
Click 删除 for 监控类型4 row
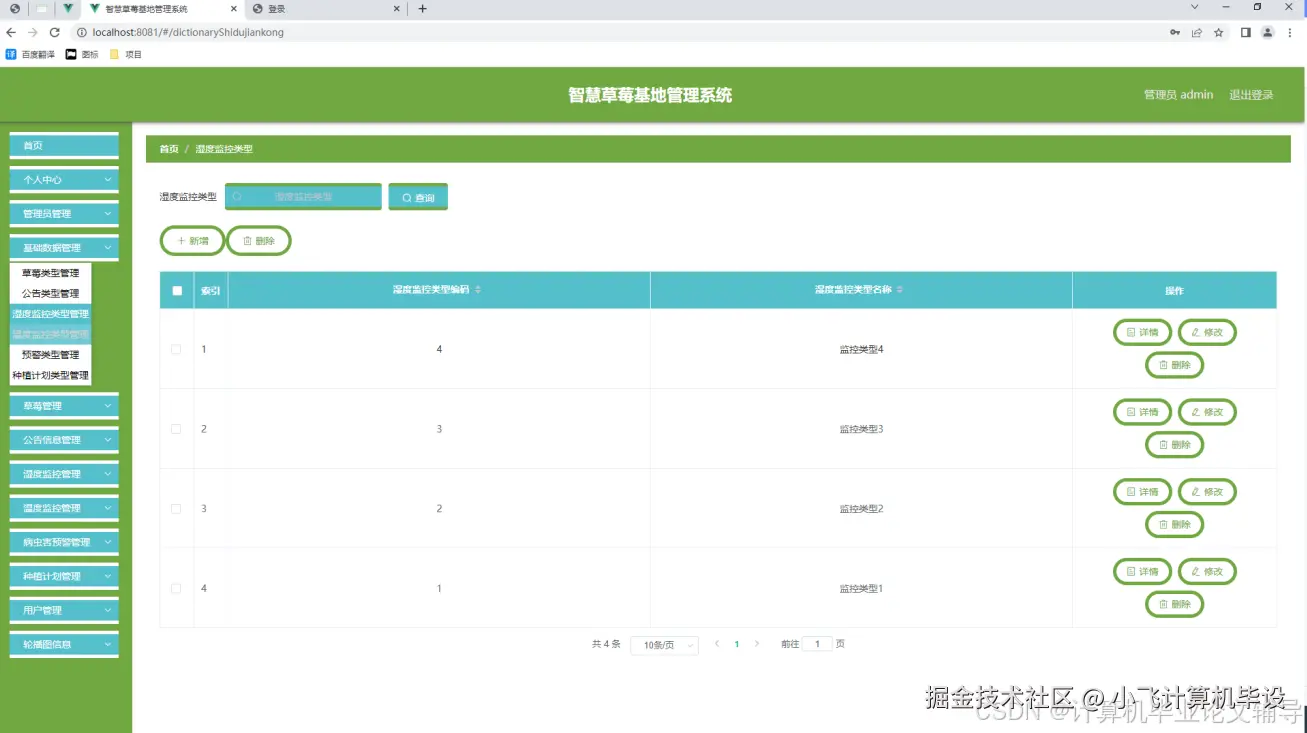pos(1174,365)
